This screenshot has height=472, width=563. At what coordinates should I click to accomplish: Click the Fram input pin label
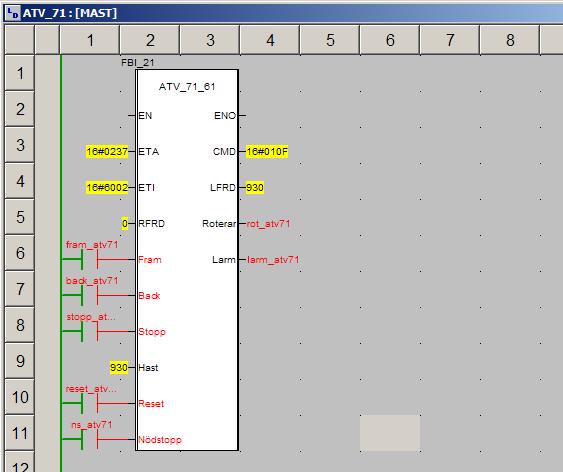coord(150,260)
